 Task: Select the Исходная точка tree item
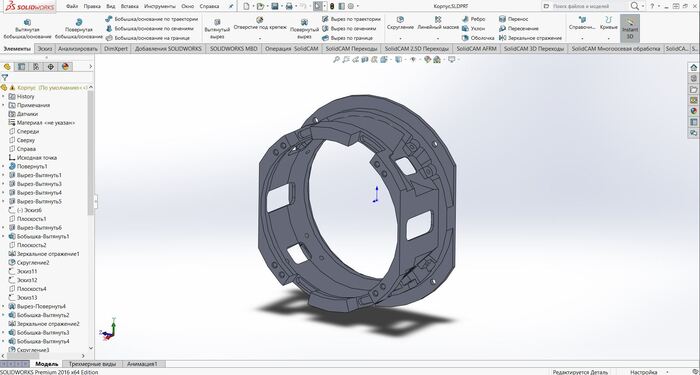point(33,158)
